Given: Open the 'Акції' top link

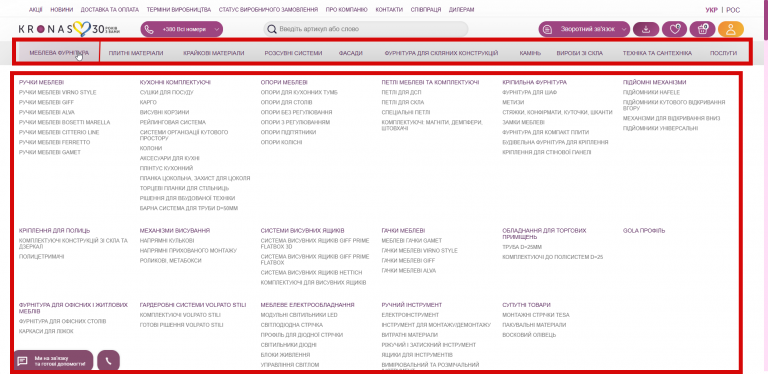Looking at the screenshot, I should click(x=35, y=10).
